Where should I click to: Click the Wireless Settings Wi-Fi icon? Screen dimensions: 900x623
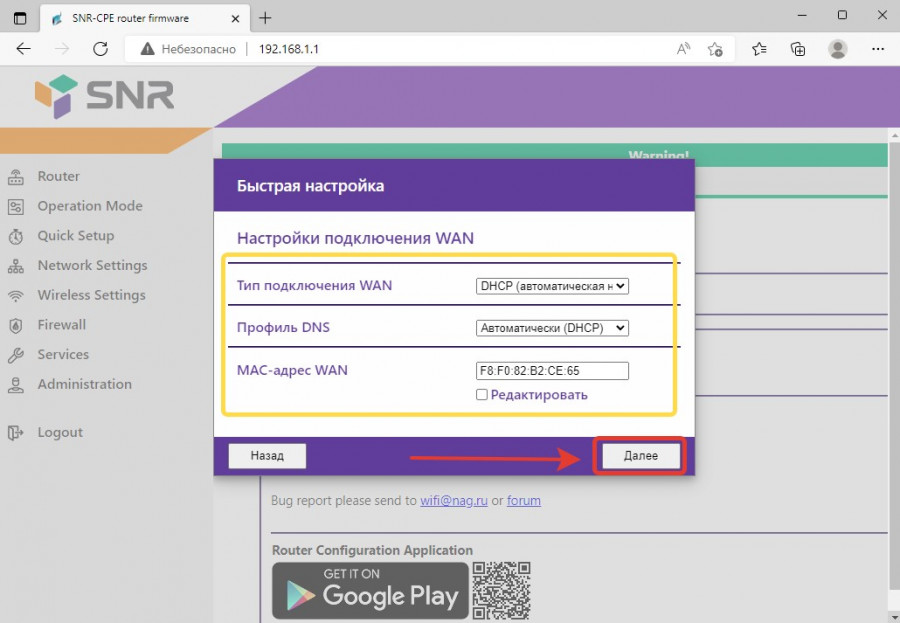click(16, 296)
